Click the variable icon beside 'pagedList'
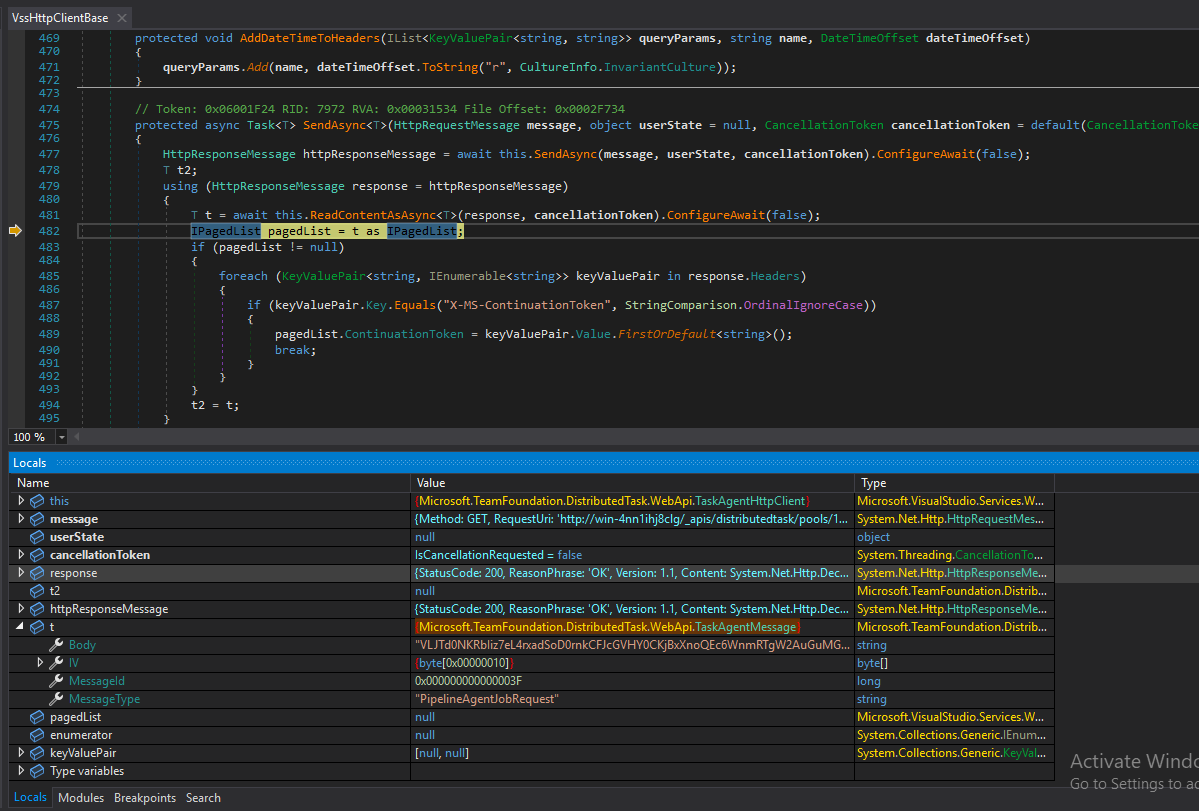The image size is (1199, 811). pos(37,717)
